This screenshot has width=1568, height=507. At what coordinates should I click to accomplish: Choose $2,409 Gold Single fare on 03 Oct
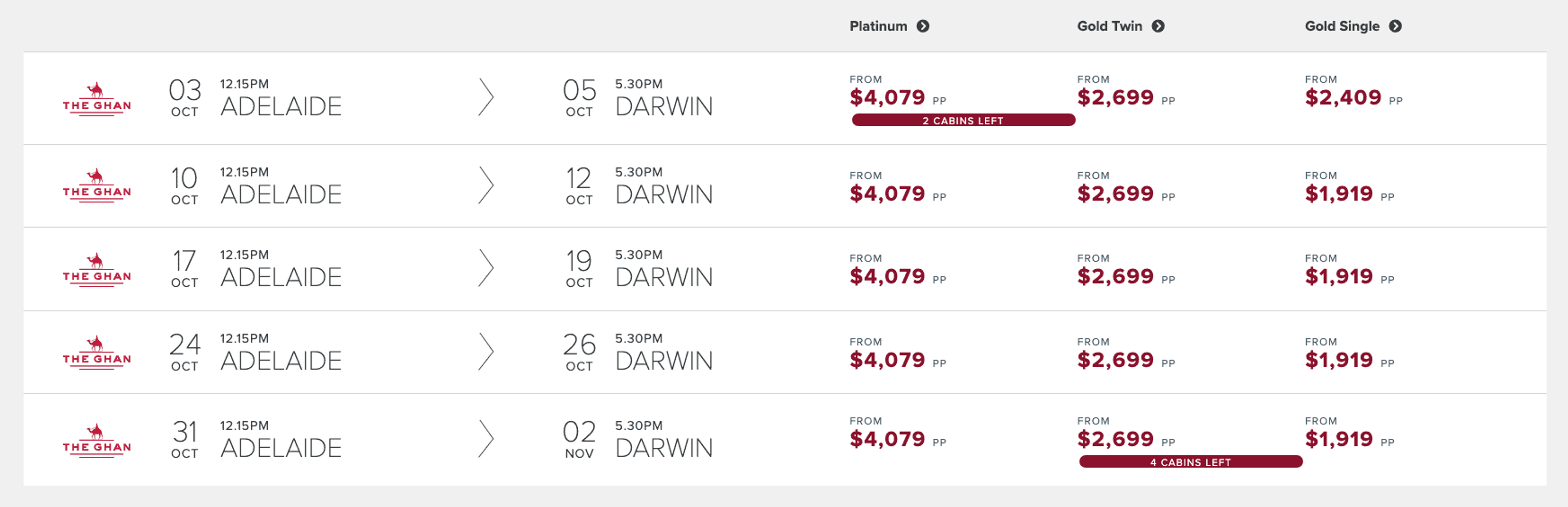pyautogui.click(x=1343, y=97)
